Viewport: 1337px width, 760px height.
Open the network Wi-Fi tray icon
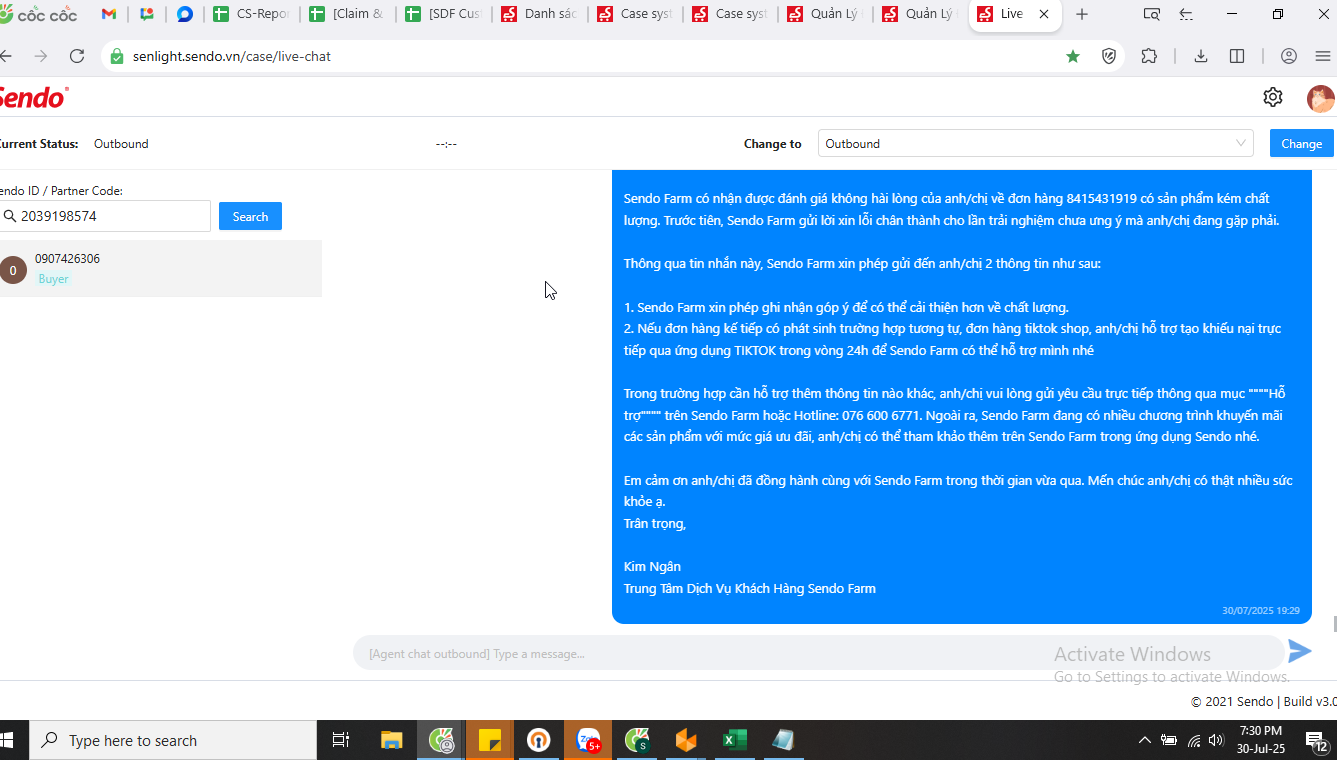point(1194,741)
